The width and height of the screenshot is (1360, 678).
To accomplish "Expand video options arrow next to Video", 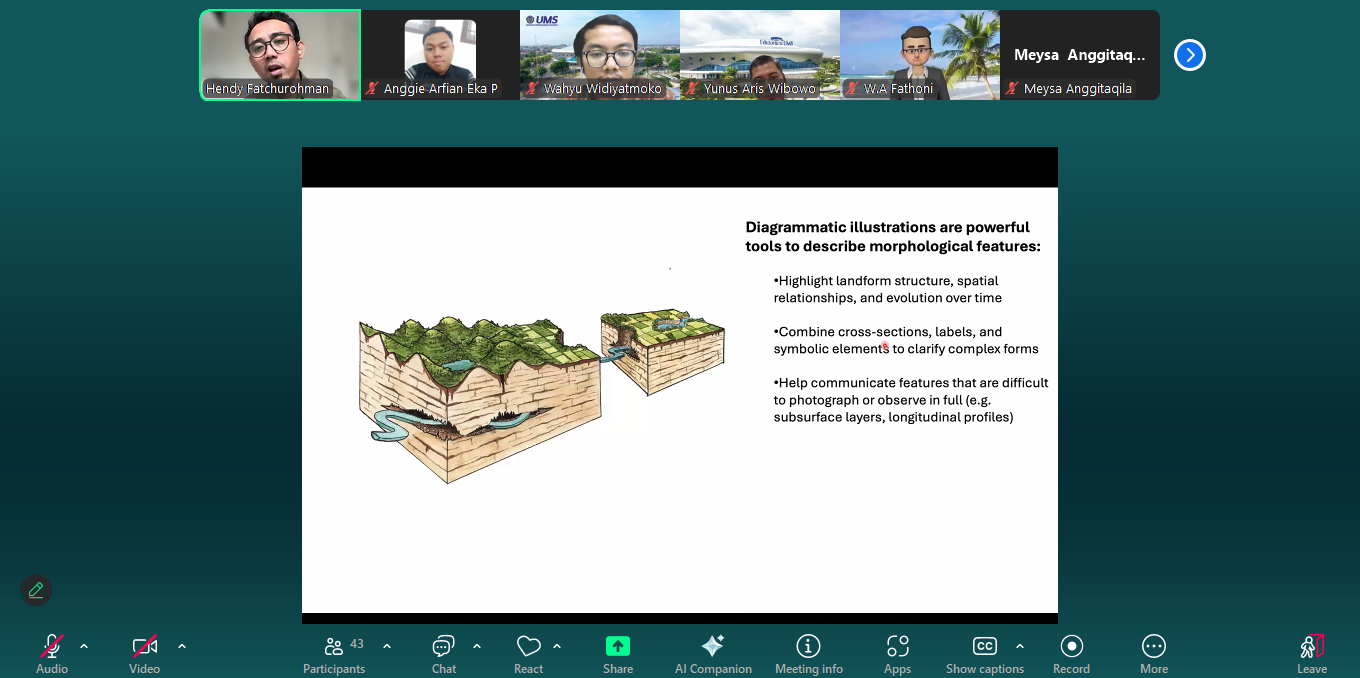I will coord(182,646).
